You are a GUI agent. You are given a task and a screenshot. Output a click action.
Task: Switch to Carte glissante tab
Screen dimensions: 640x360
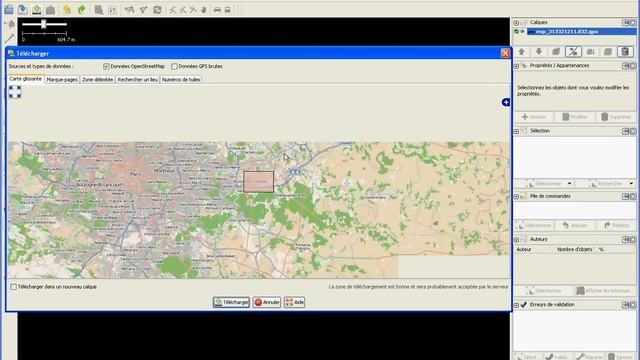click(x=25, y=79)
